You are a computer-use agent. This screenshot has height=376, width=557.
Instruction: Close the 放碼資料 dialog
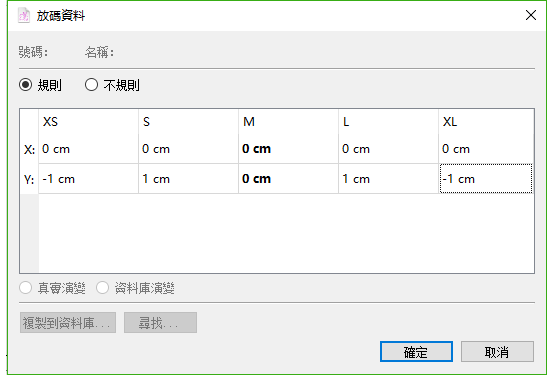(x=531, y=15)
